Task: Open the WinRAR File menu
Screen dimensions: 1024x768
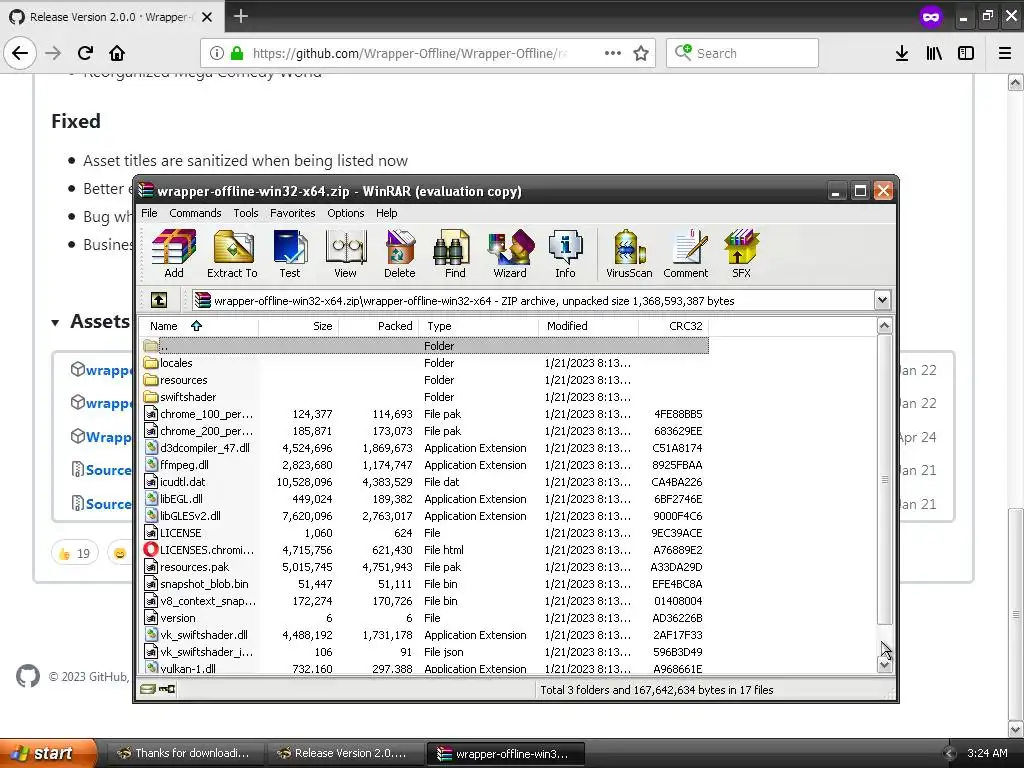Action: [149, 213]
